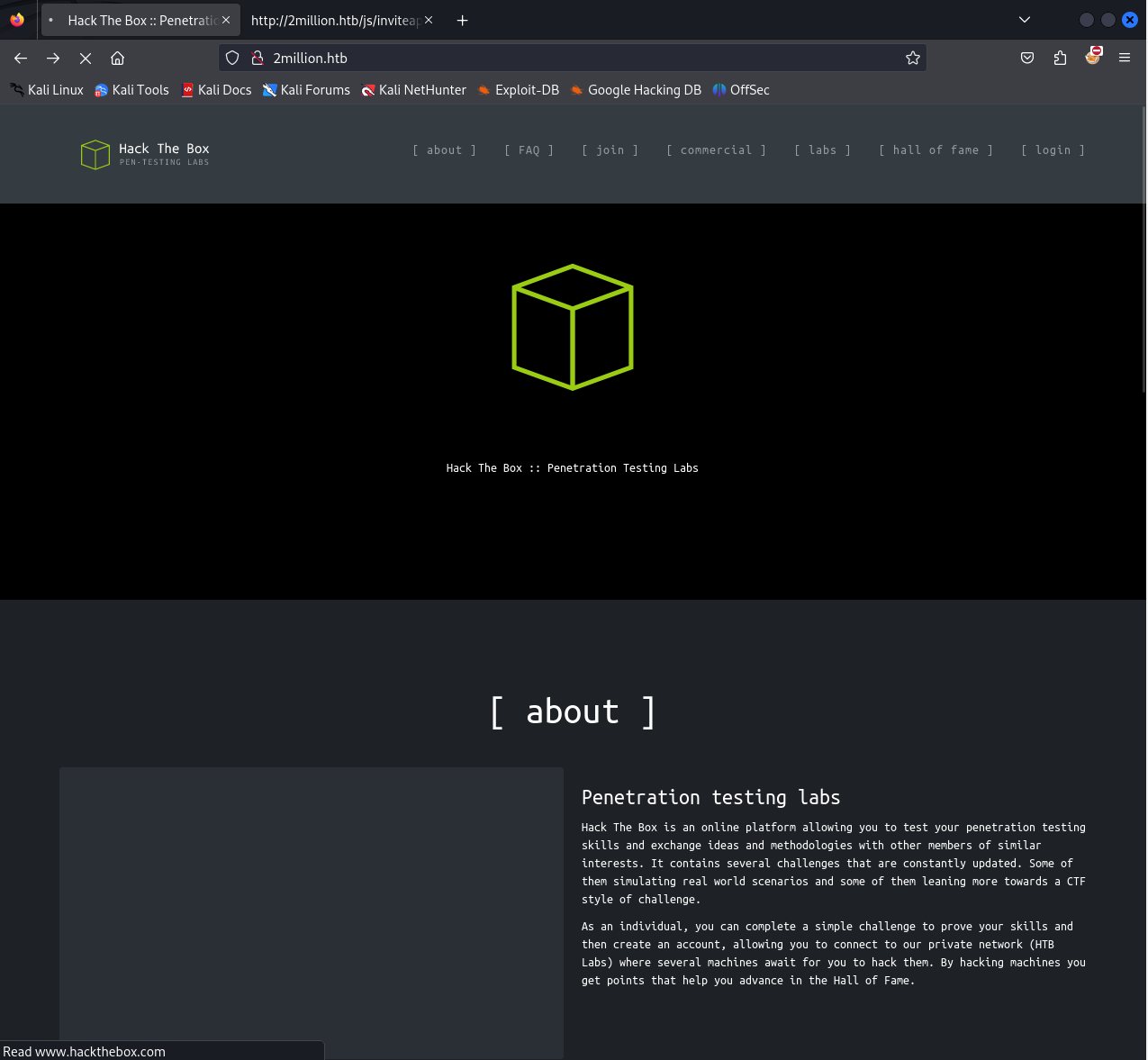Open the extensions puzzle icon

[1060, 58]
